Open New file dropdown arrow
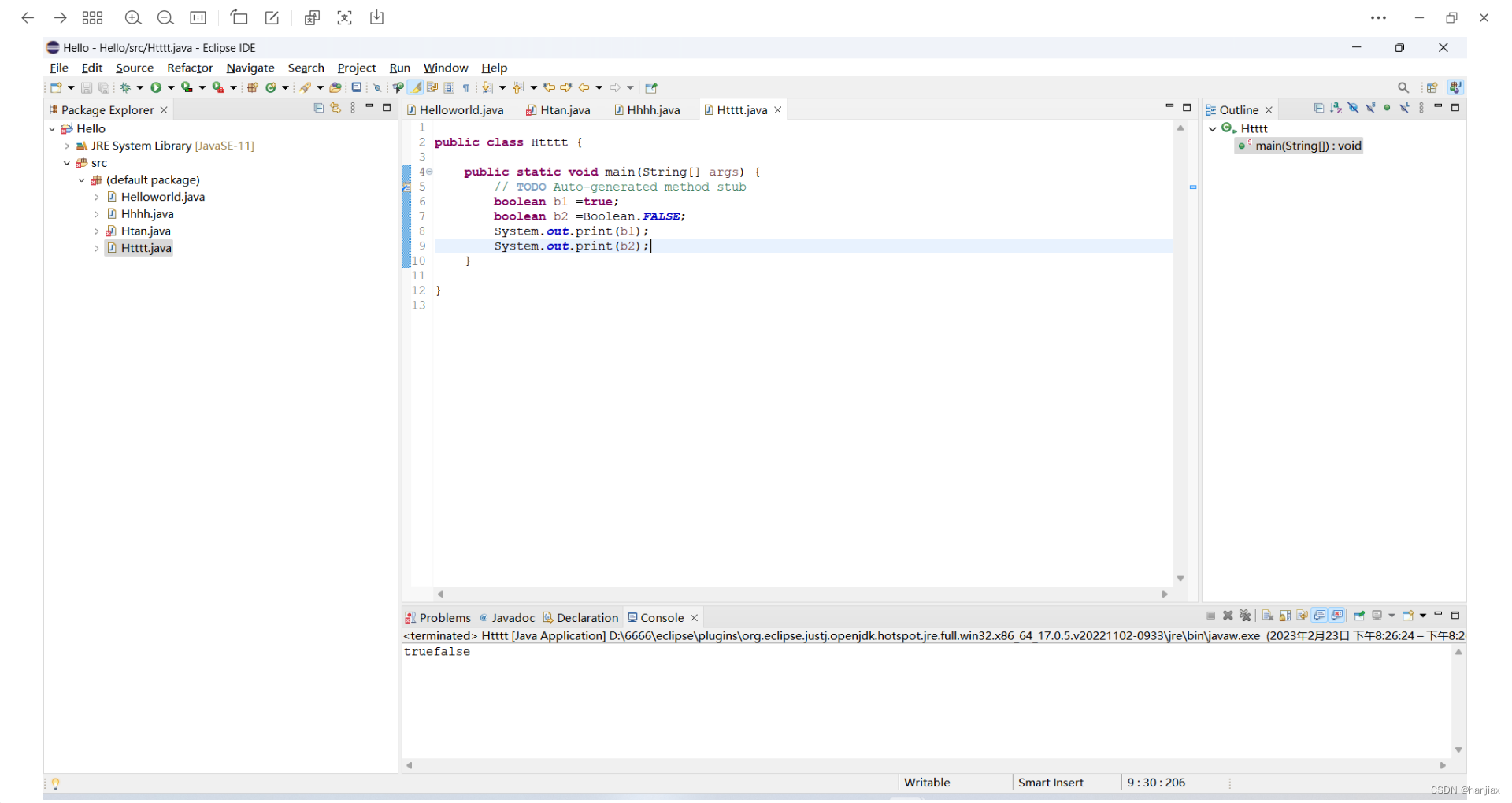The width and height of the screenshot is (1512, 803). pyautogui.click(x=71, y=87)
